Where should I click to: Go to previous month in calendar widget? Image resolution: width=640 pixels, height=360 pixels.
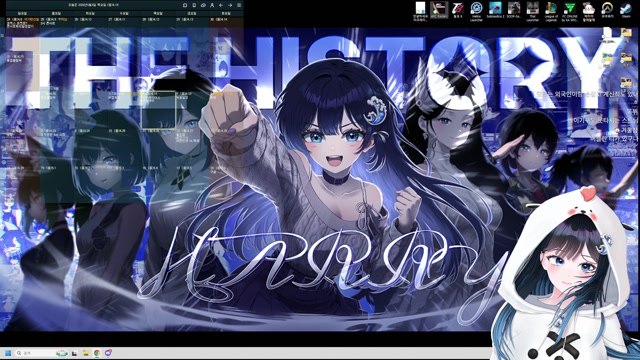point(221,5)
